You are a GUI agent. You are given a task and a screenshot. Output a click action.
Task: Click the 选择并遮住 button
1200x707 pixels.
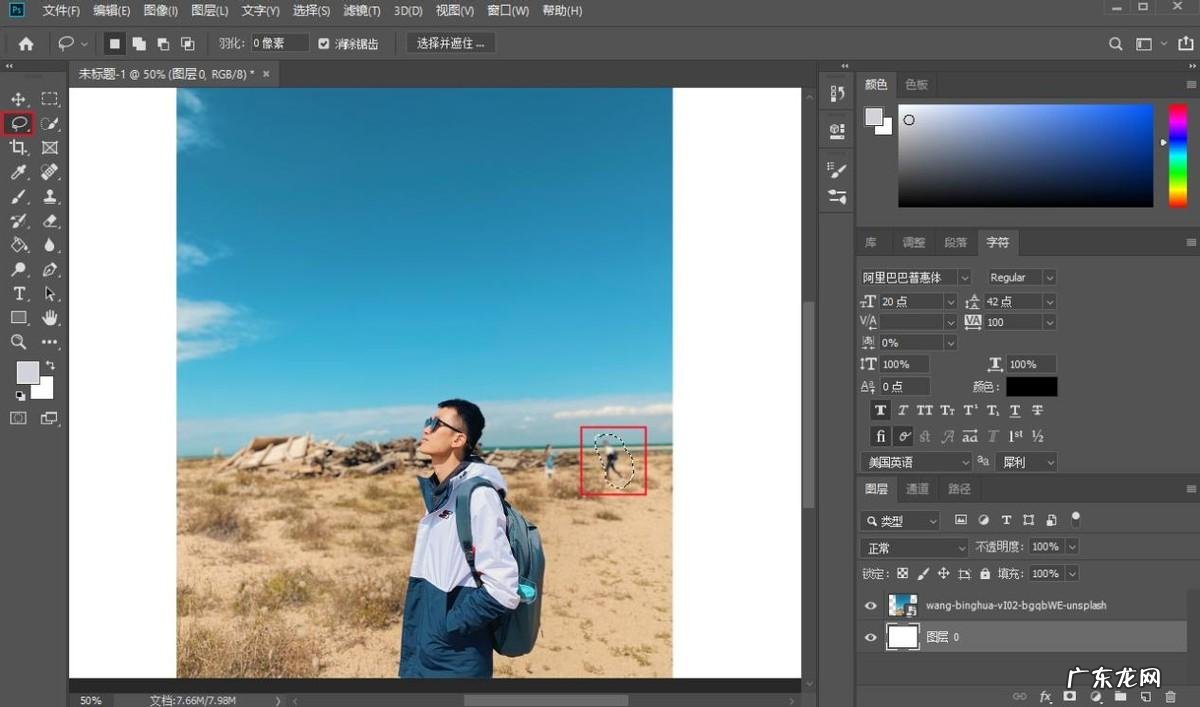450,44
